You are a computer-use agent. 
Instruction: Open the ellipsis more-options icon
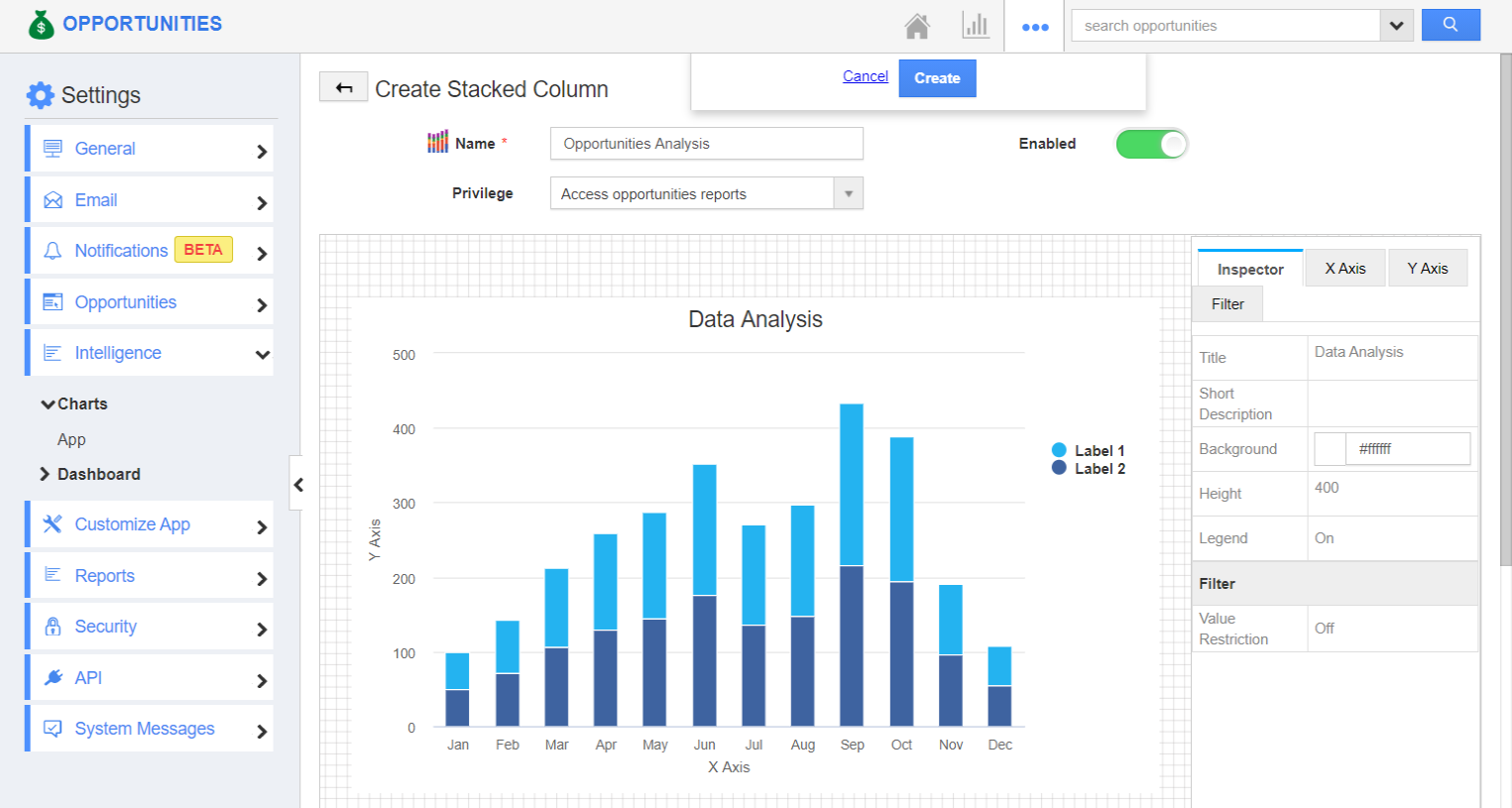coord(1034,26)
